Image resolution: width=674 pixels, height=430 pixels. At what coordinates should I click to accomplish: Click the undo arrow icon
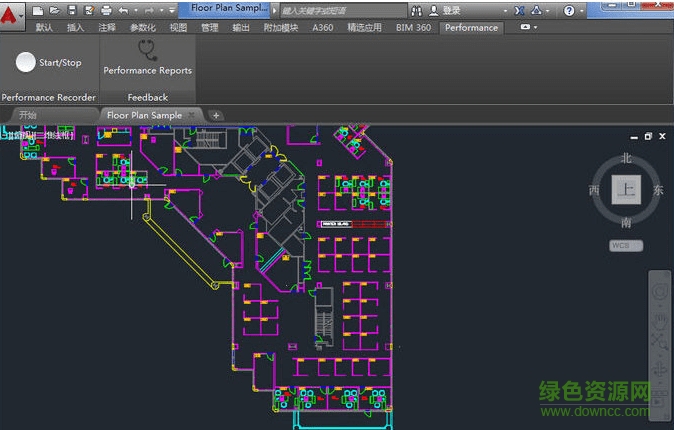[x=123, y=10]
